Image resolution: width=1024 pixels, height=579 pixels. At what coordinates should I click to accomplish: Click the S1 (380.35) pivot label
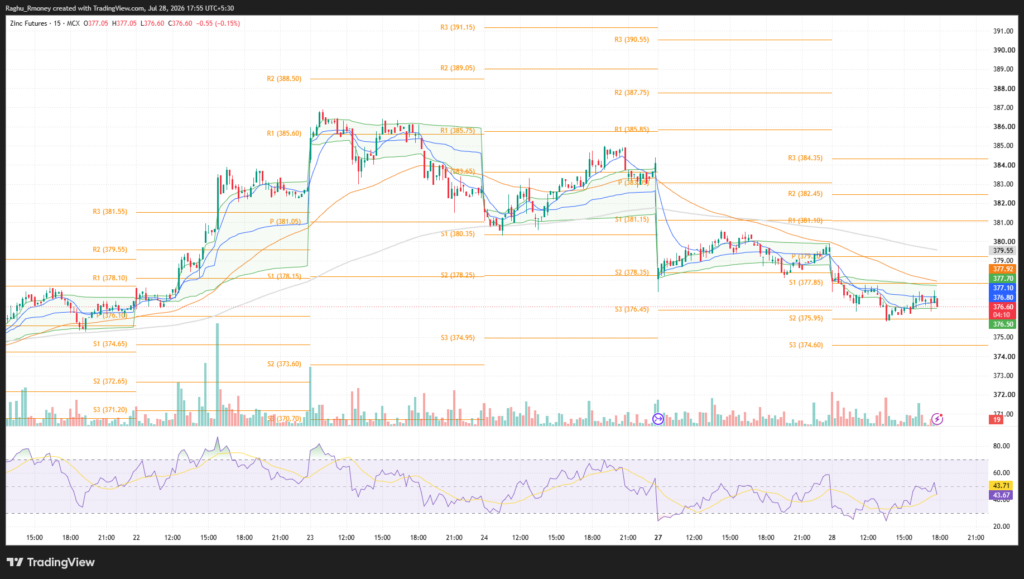tap(458, 234)
